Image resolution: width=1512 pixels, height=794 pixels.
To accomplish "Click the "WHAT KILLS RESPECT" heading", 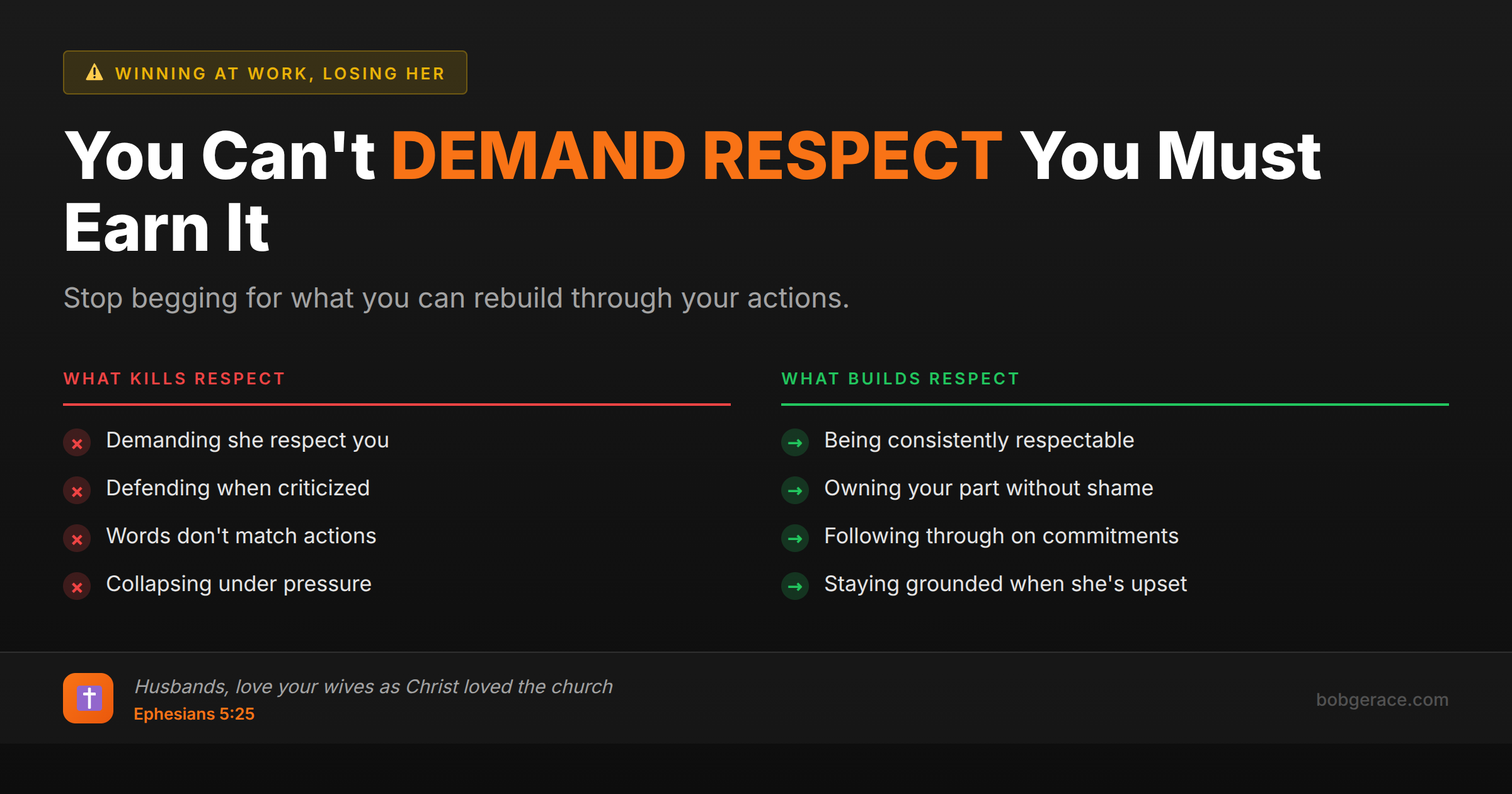I will pyautogui.click(x=175, y=379).
